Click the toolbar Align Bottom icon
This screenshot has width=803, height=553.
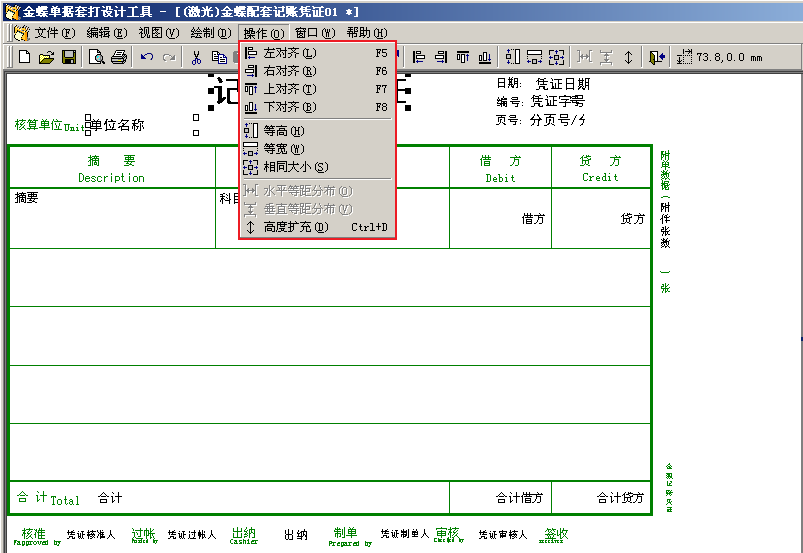pos(485,57)
